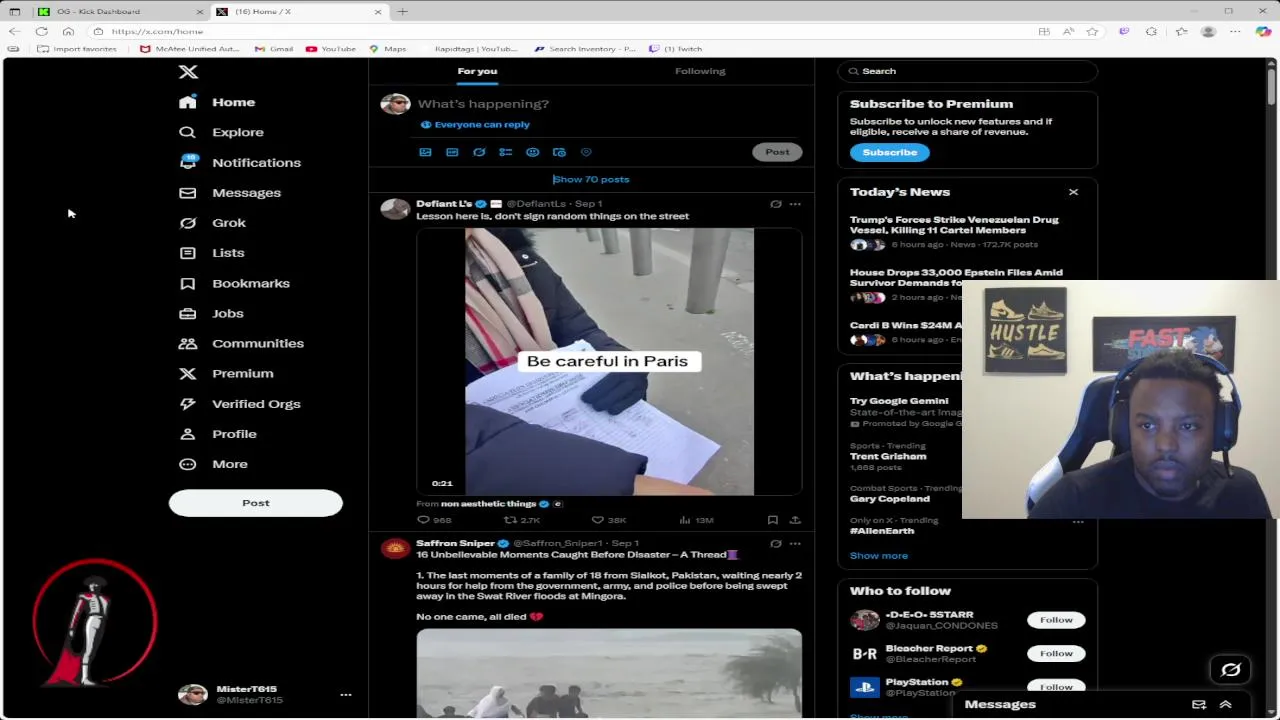This screenshot has height=720, width=1280.
Task: Close the Today's News panel
Action: coord(1073,192)
